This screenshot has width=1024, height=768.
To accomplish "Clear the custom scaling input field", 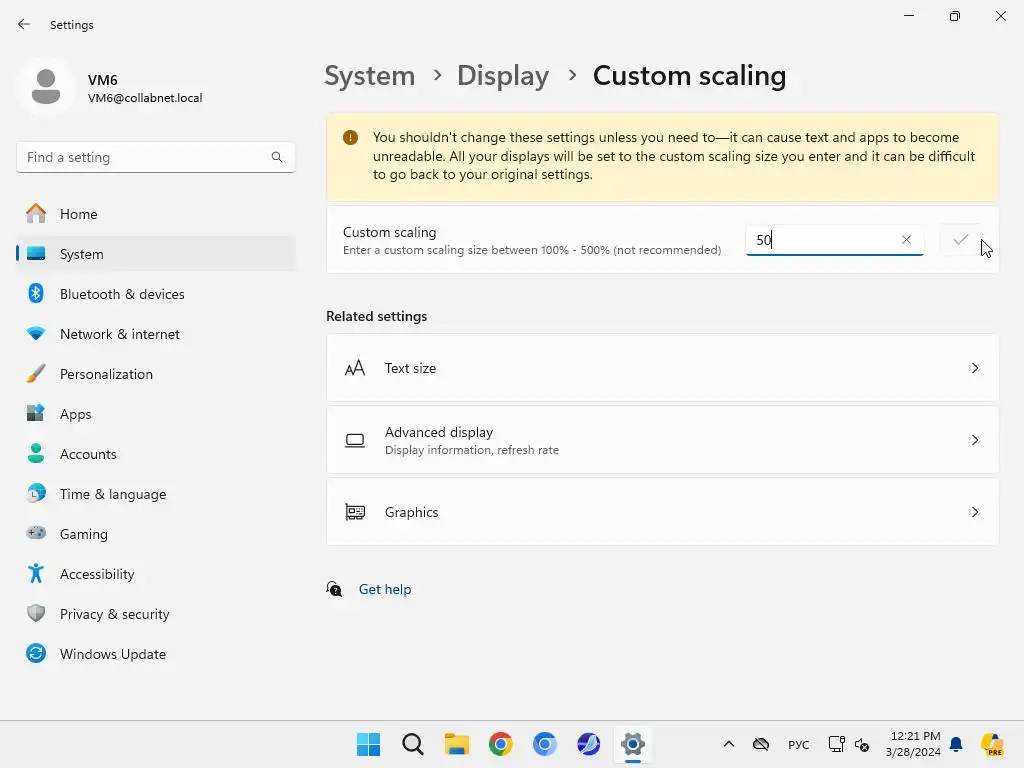I will pyautogui.click(x=906, y=240).
